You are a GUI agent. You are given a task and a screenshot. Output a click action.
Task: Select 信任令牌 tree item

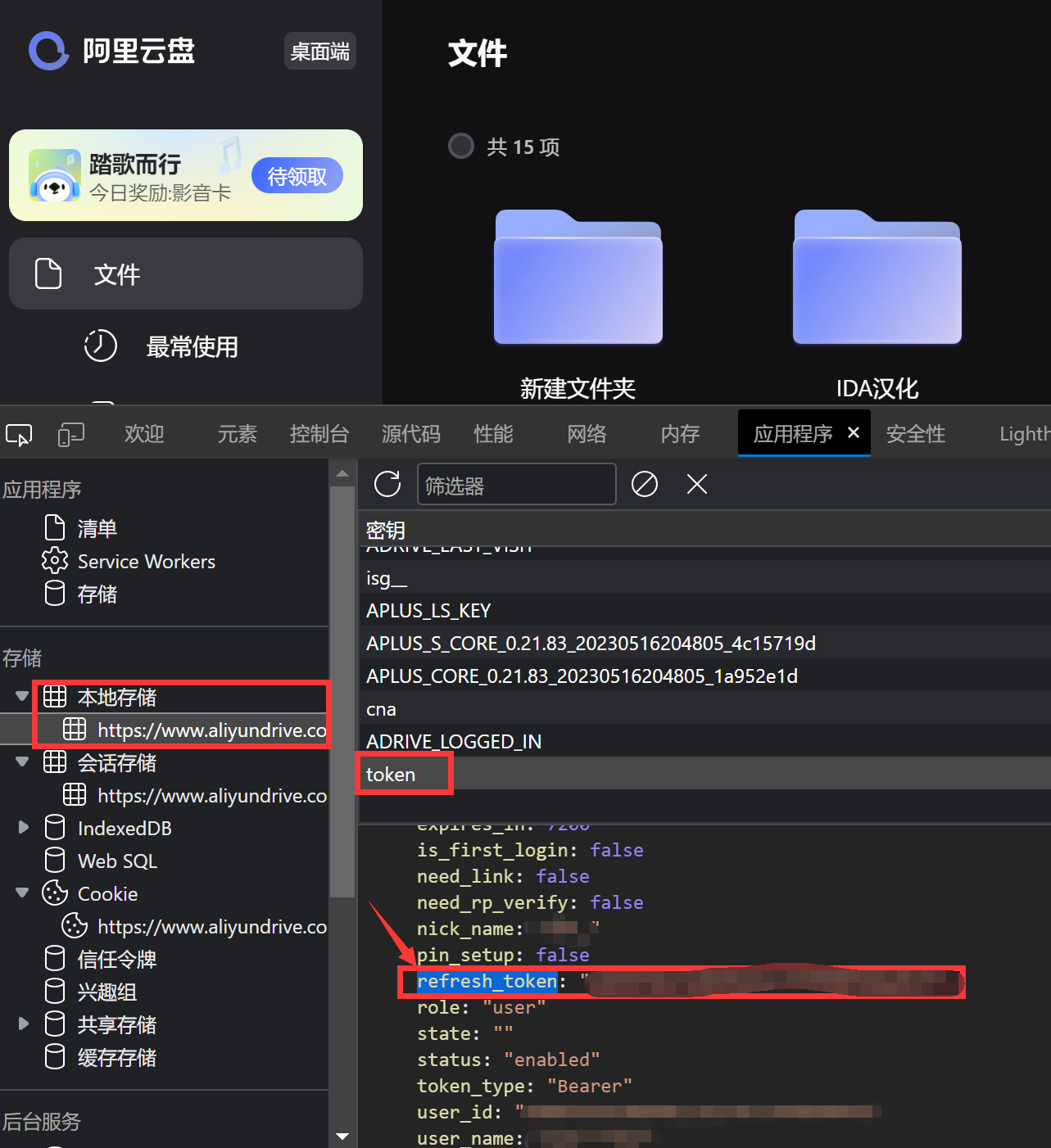click(x=117, y=959)
